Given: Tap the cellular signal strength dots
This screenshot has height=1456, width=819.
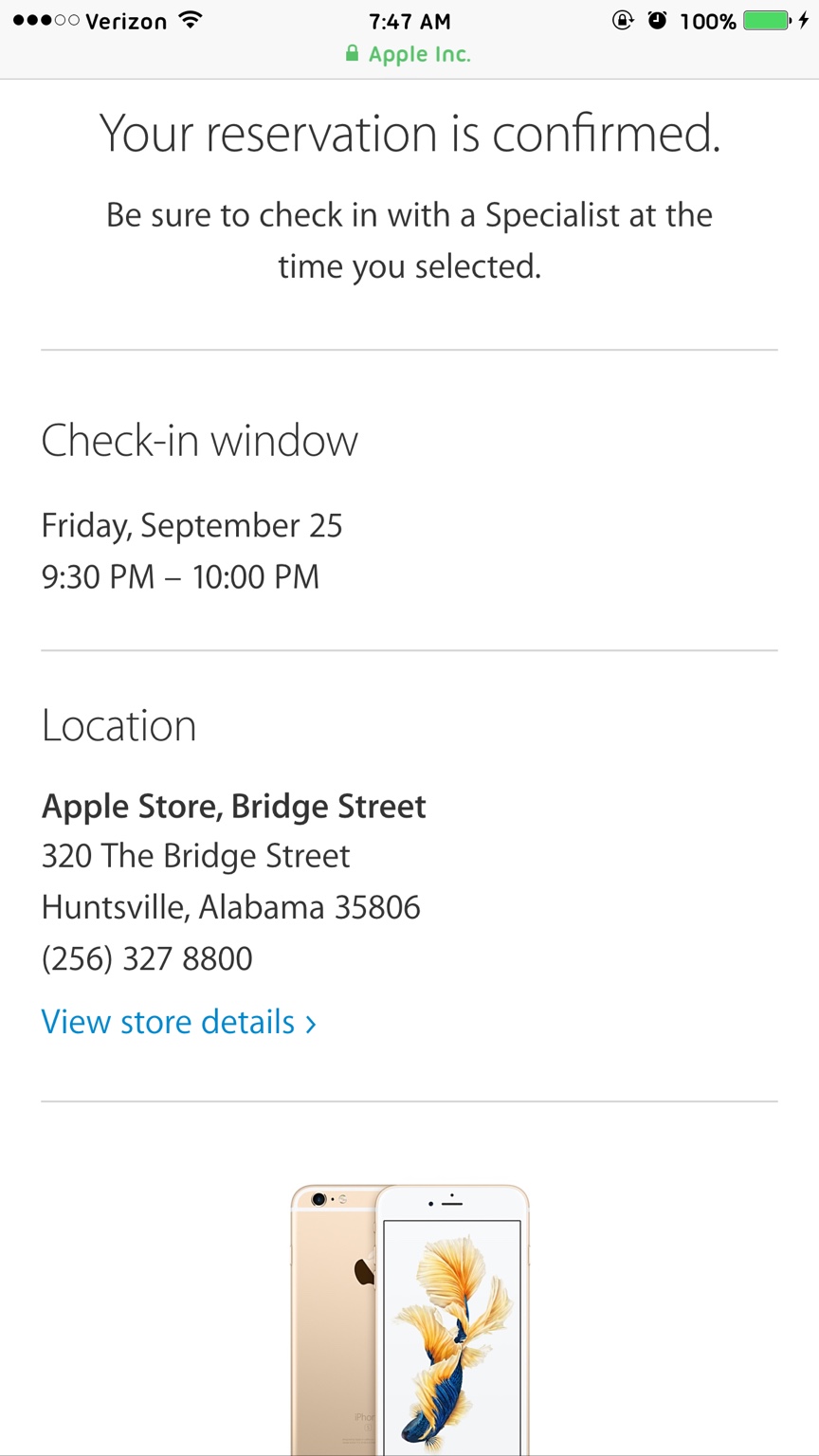Looking at the screenshot, I should [45, 21].
